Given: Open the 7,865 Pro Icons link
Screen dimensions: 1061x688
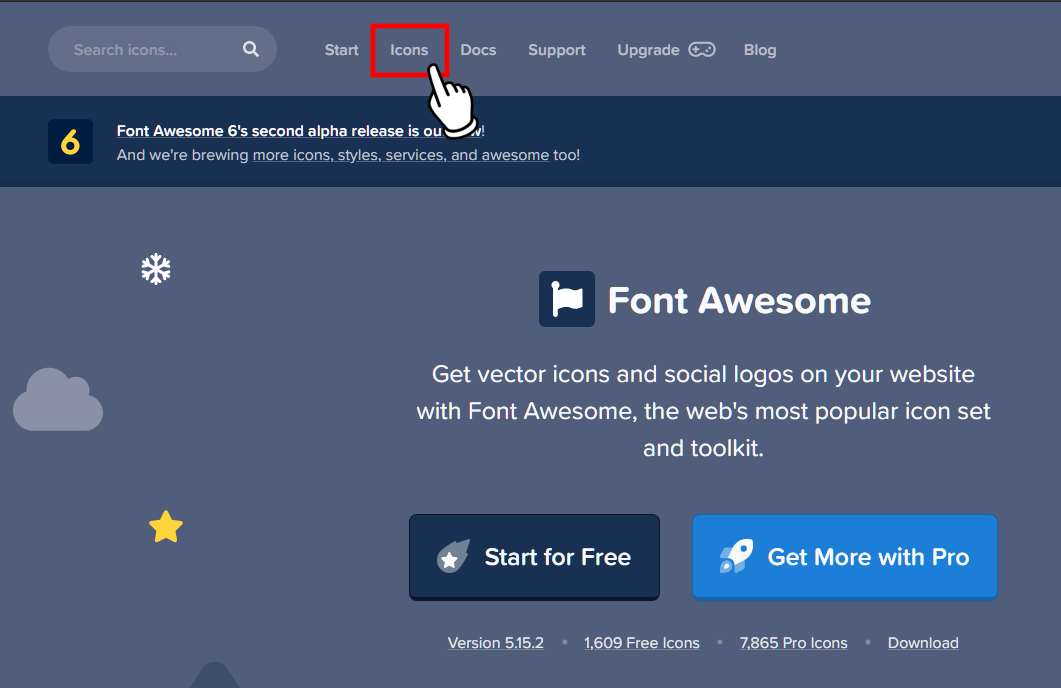Looking at the screenshot, I should click(793, 643).
